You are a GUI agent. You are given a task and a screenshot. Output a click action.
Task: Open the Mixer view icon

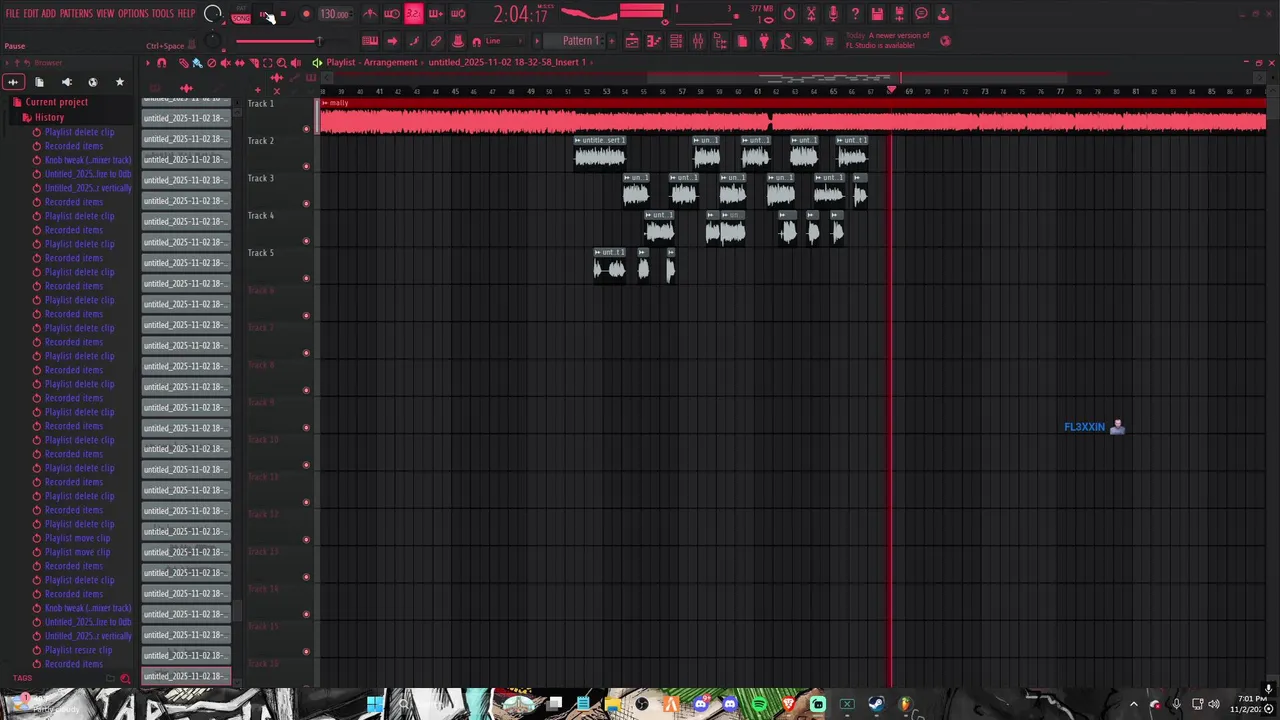pos(698,41)
